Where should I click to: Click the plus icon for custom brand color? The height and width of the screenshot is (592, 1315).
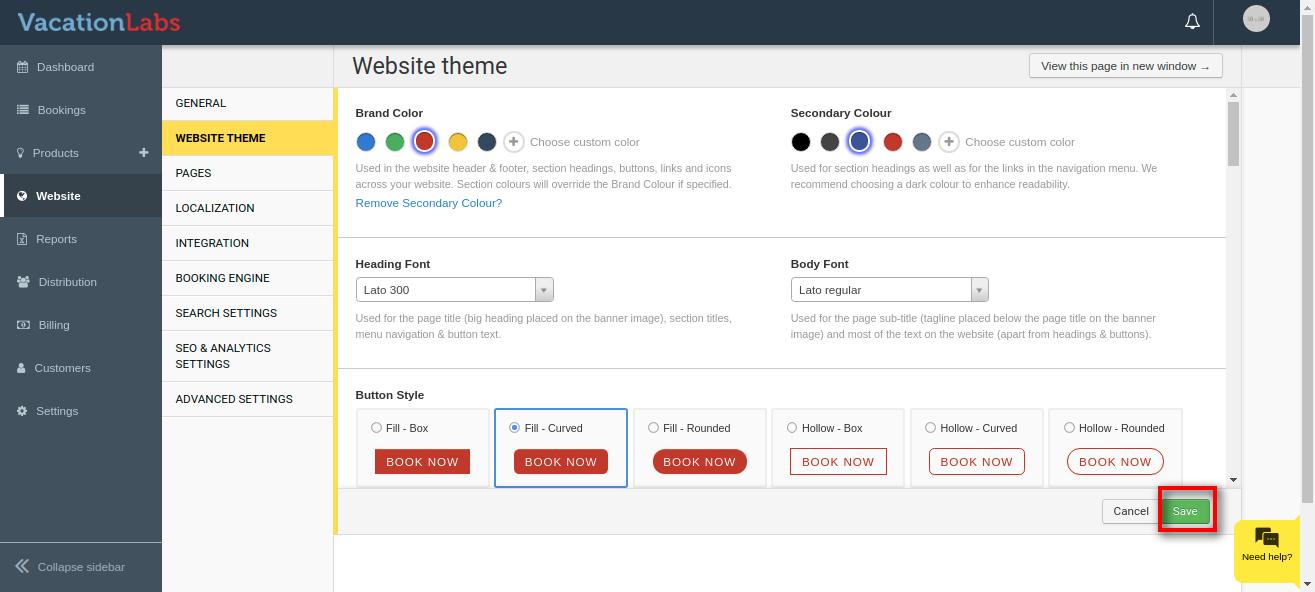(x=513, y=142)
